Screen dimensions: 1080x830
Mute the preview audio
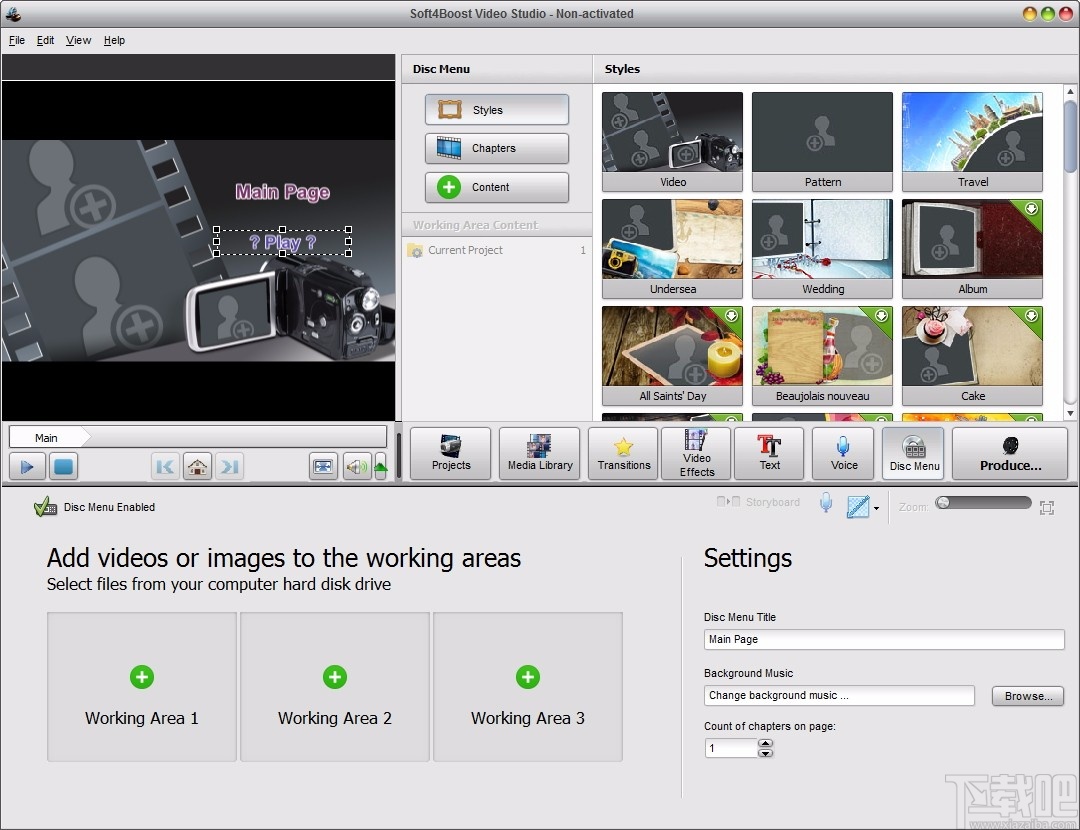coord(356,466)
